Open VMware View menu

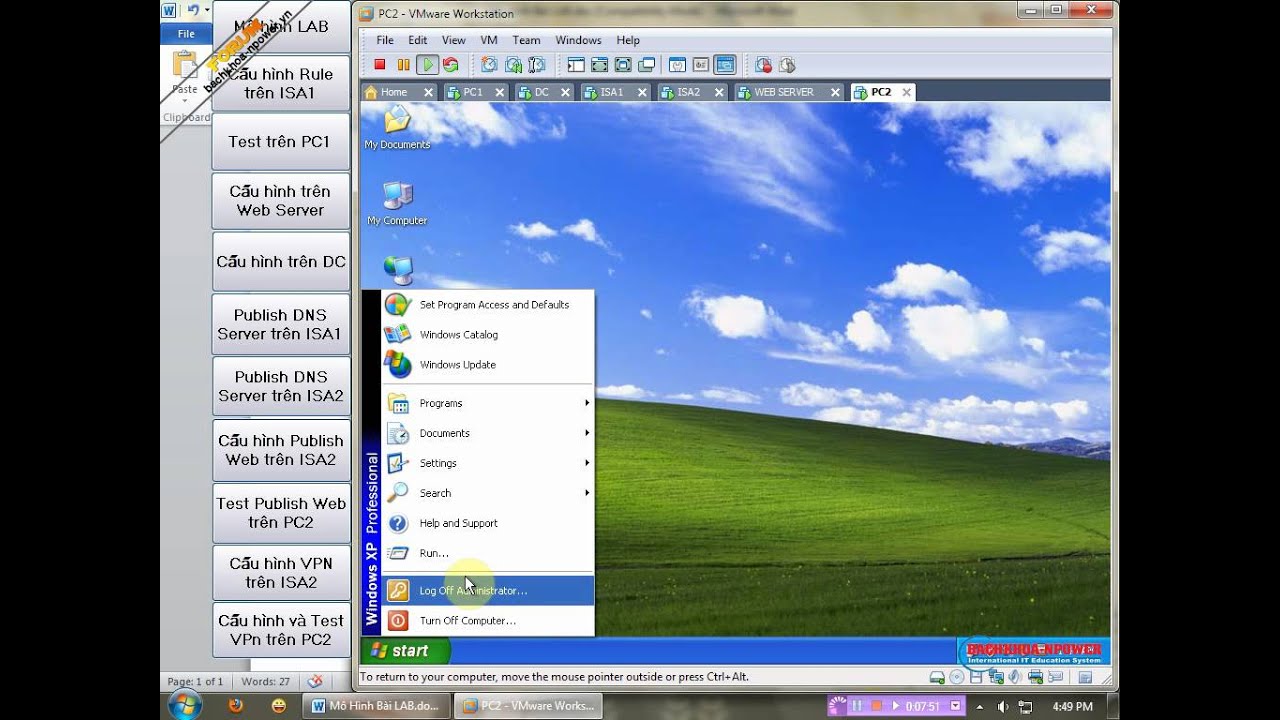tap(454, 40)
